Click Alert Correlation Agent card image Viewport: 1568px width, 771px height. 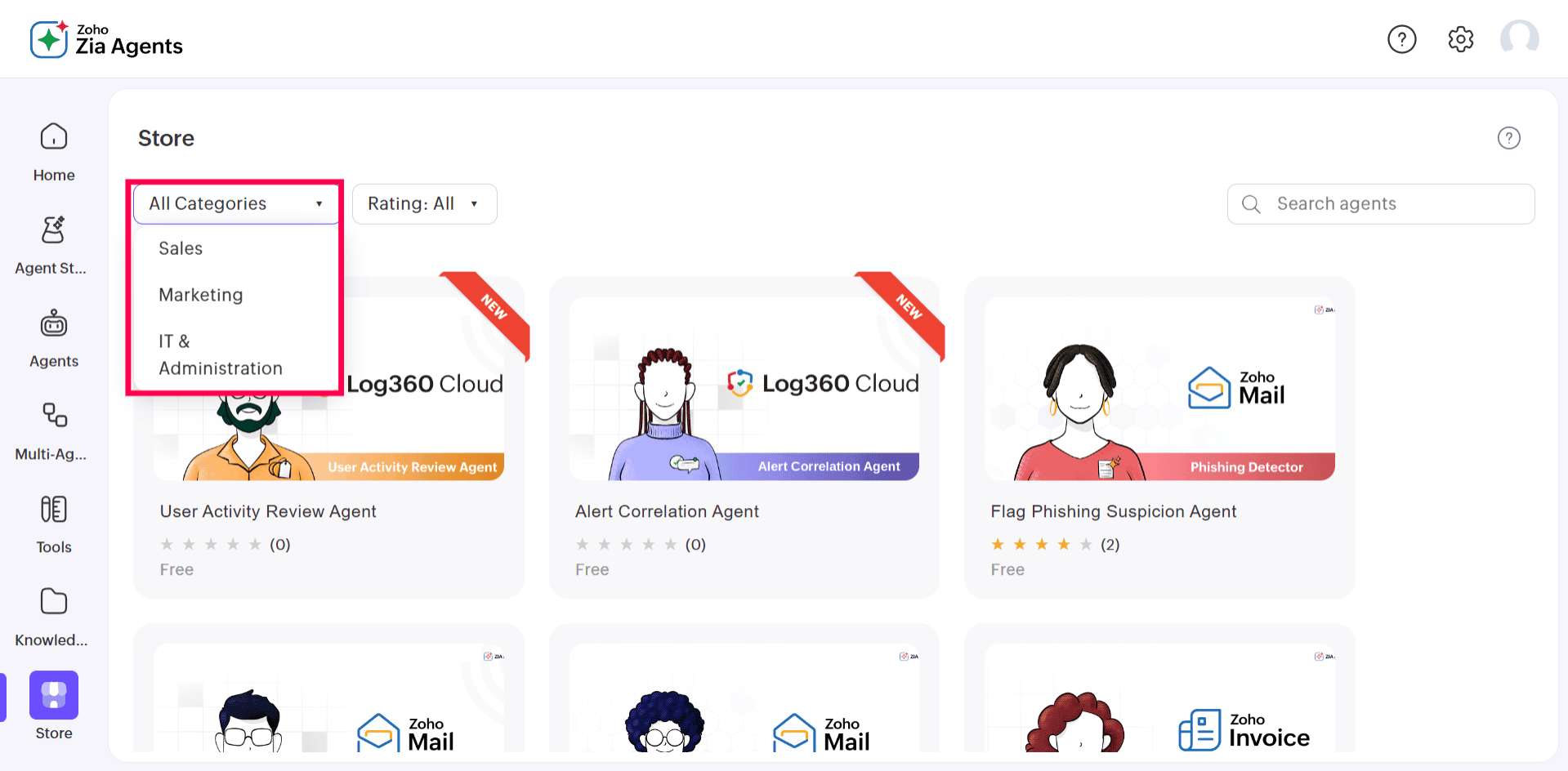coord(744,389)
